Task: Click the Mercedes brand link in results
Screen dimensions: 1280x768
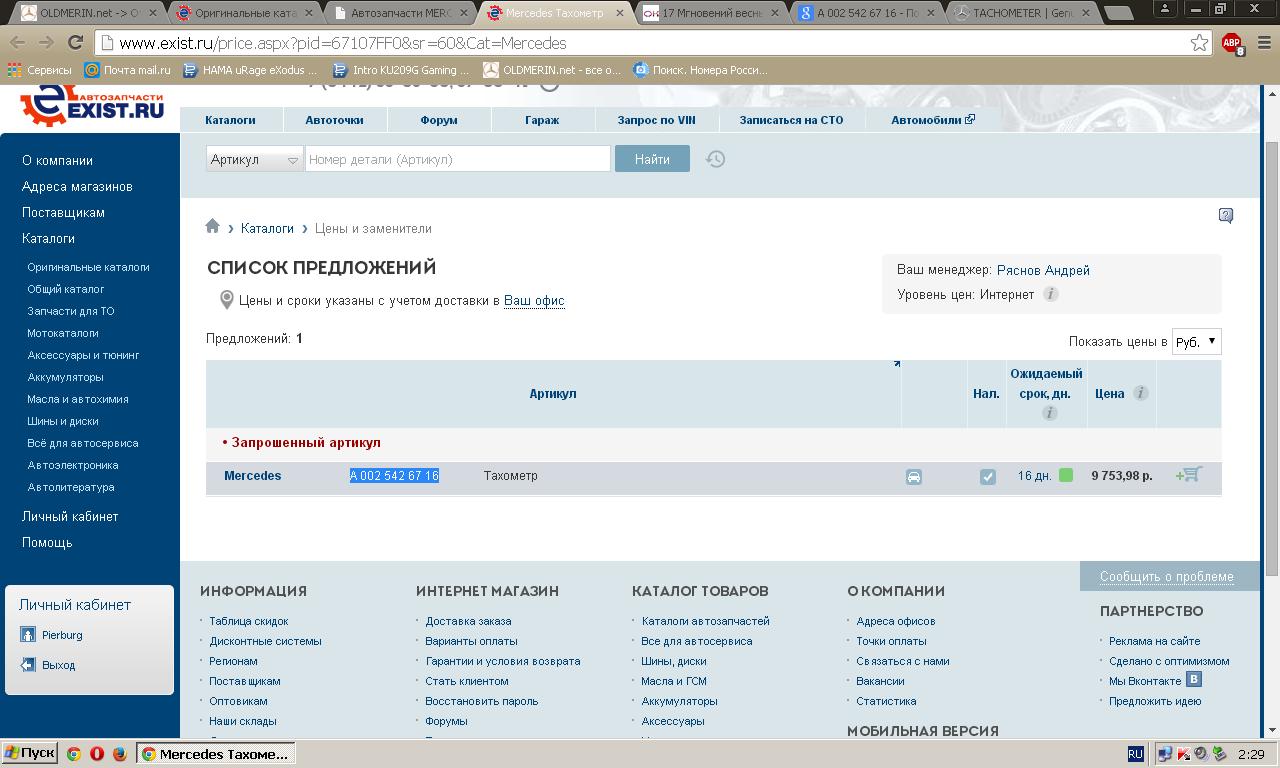Action: pyautogui.click(x=252, y=476)
